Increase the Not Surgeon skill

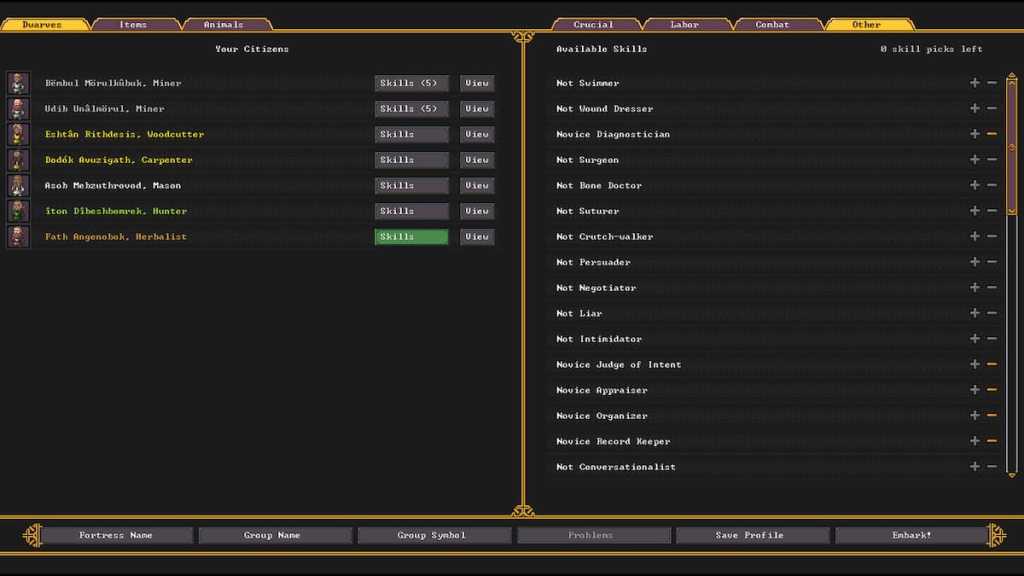974,159
